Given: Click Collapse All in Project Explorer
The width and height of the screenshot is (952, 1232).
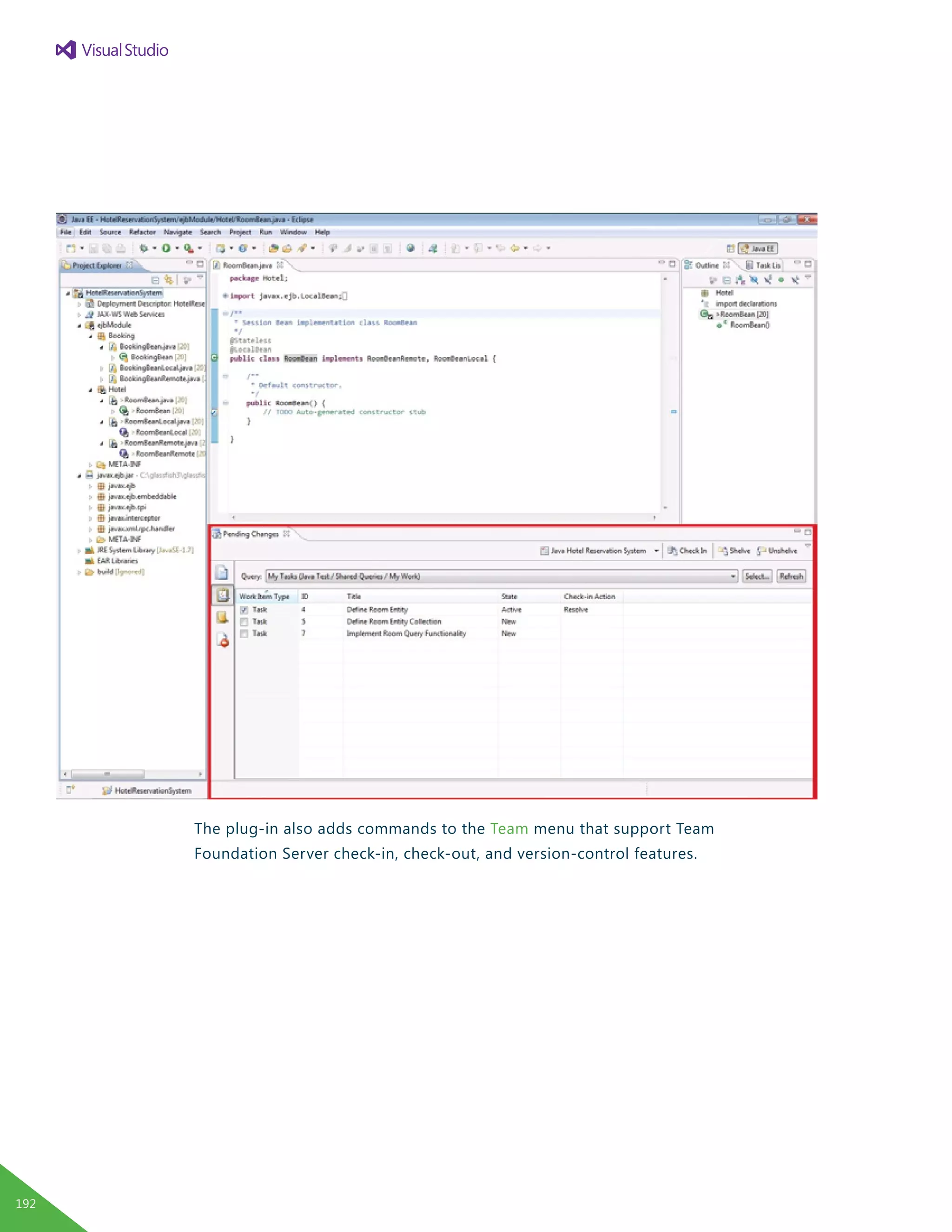Looking at the screenshot, I should tap(155, 280).
